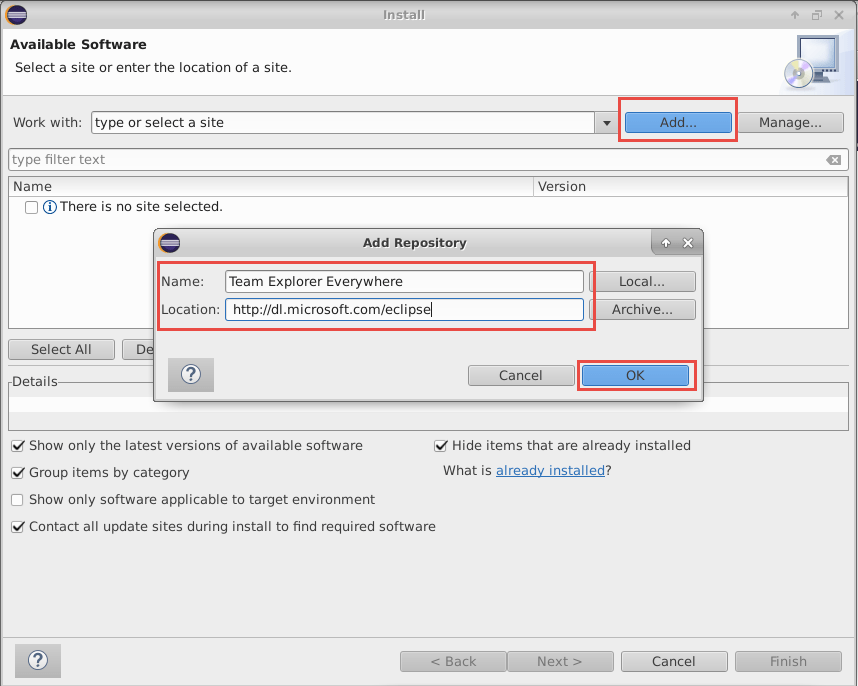Image resolution: width=858 pixels, height=686 pixels.
Task: Disable "Hide items that are already installed"
Action: pos(441,445)
